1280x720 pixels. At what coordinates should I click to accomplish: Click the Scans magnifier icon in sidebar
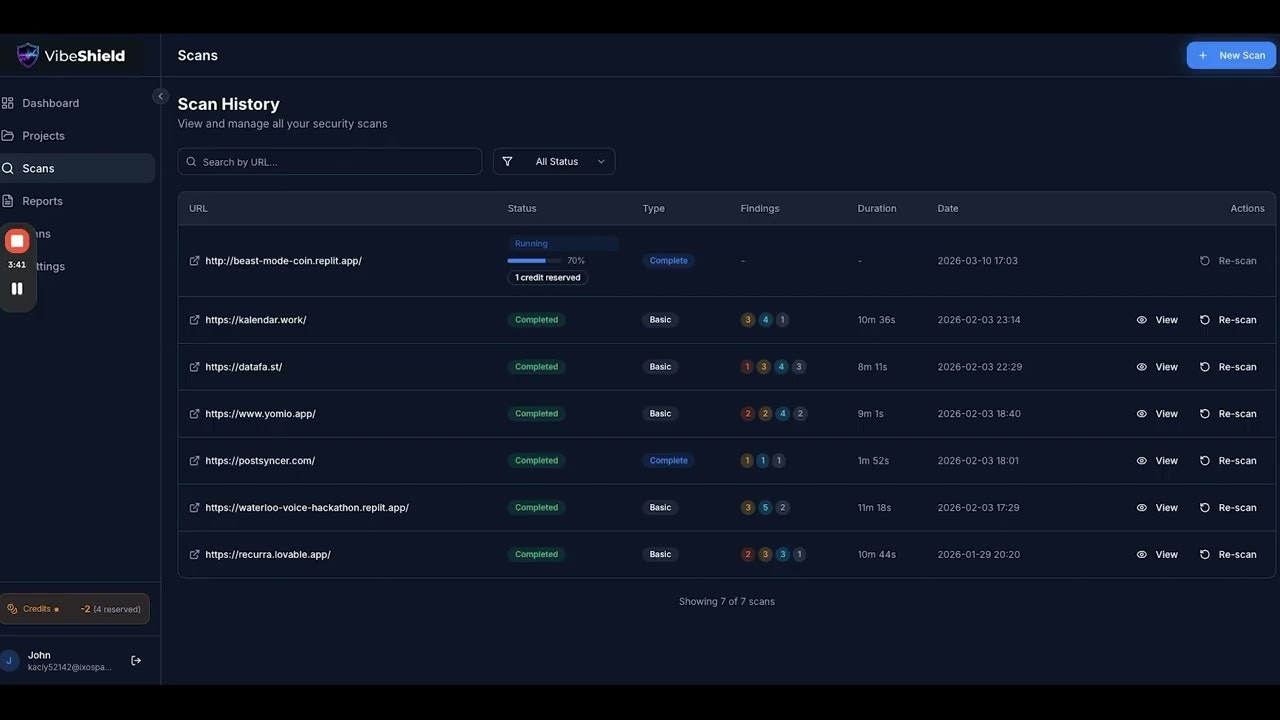click(x=8, y=168)
